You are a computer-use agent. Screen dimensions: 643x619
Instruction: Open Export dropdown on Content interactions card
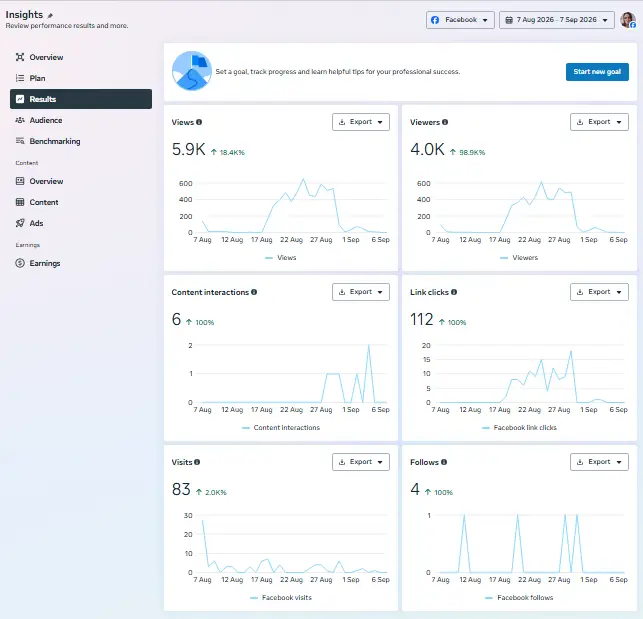(361, 292)
